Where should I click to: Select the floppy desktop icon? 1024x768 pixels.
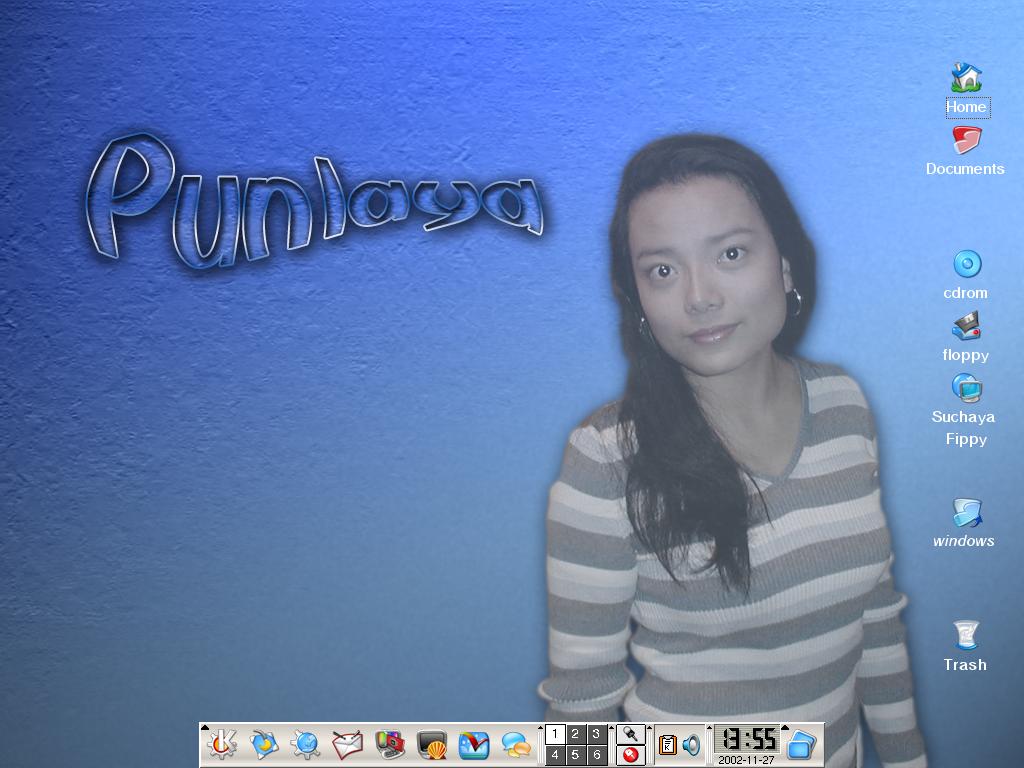pyautogui.click(x=967, y=326)
